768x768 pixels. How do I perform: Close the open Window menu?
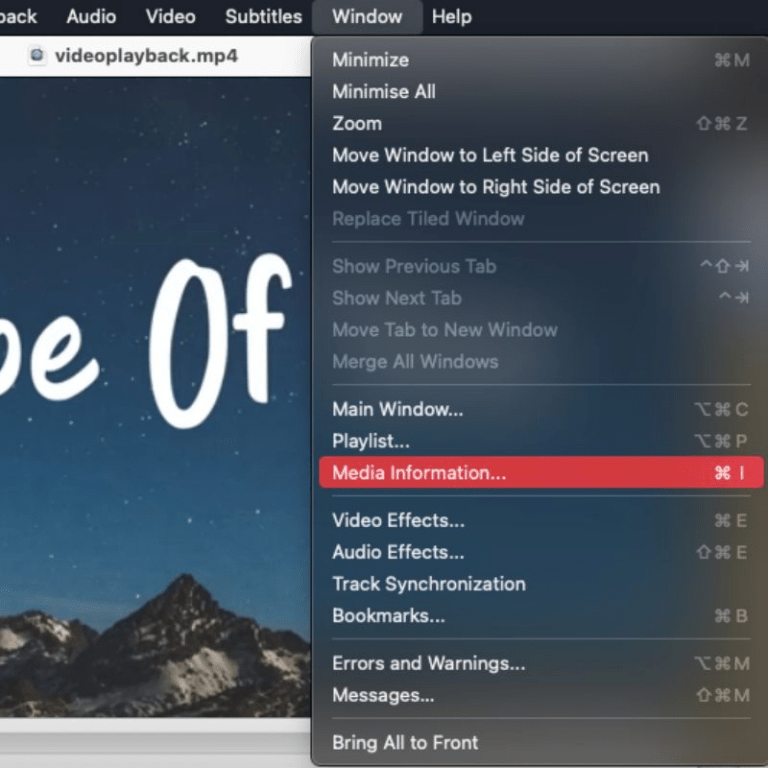pyautogui.click(x=366, y=17)
